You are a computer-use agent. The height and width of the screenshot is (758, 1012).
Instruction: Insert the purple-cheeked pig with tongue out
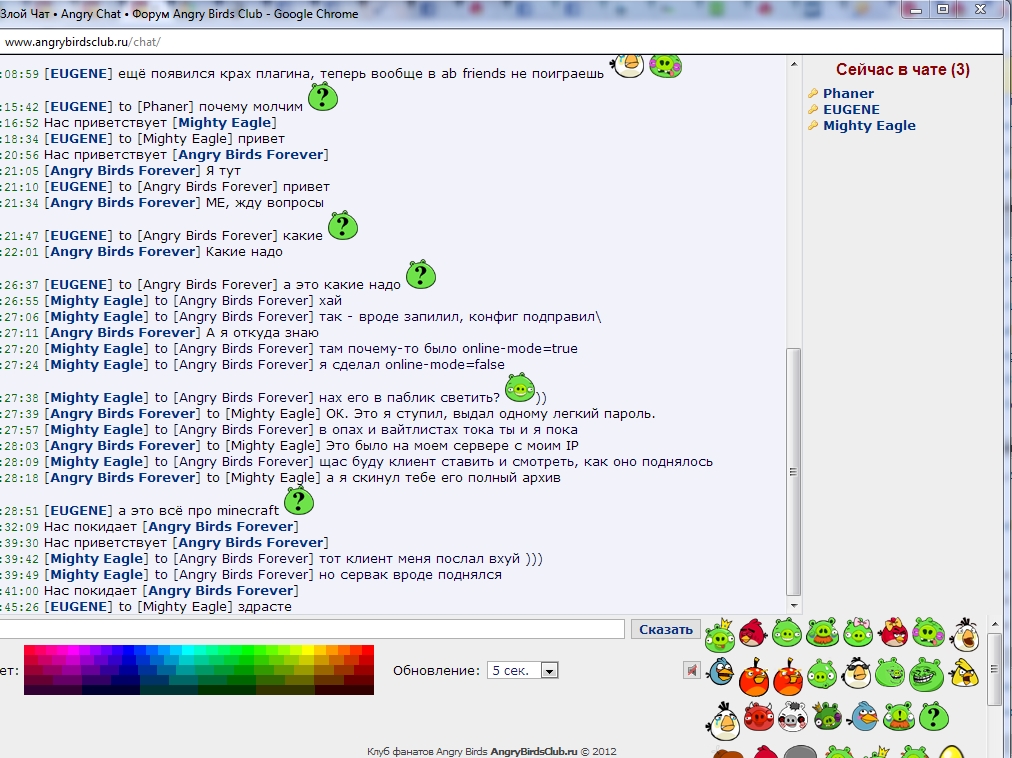pyautogui.click(x=929, y=633)
